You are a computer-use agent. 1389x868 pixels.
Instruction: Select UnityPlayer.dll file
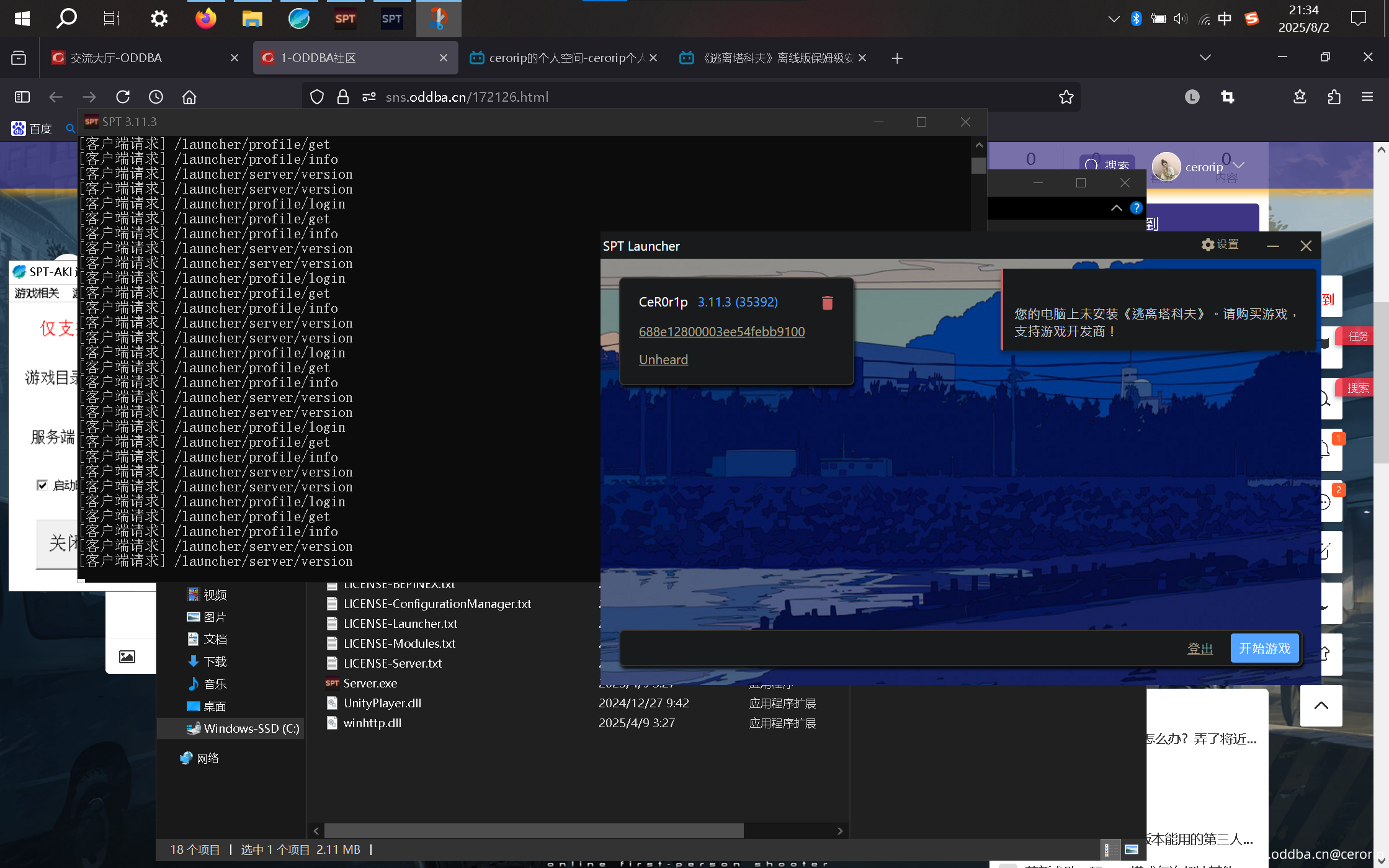382,703
